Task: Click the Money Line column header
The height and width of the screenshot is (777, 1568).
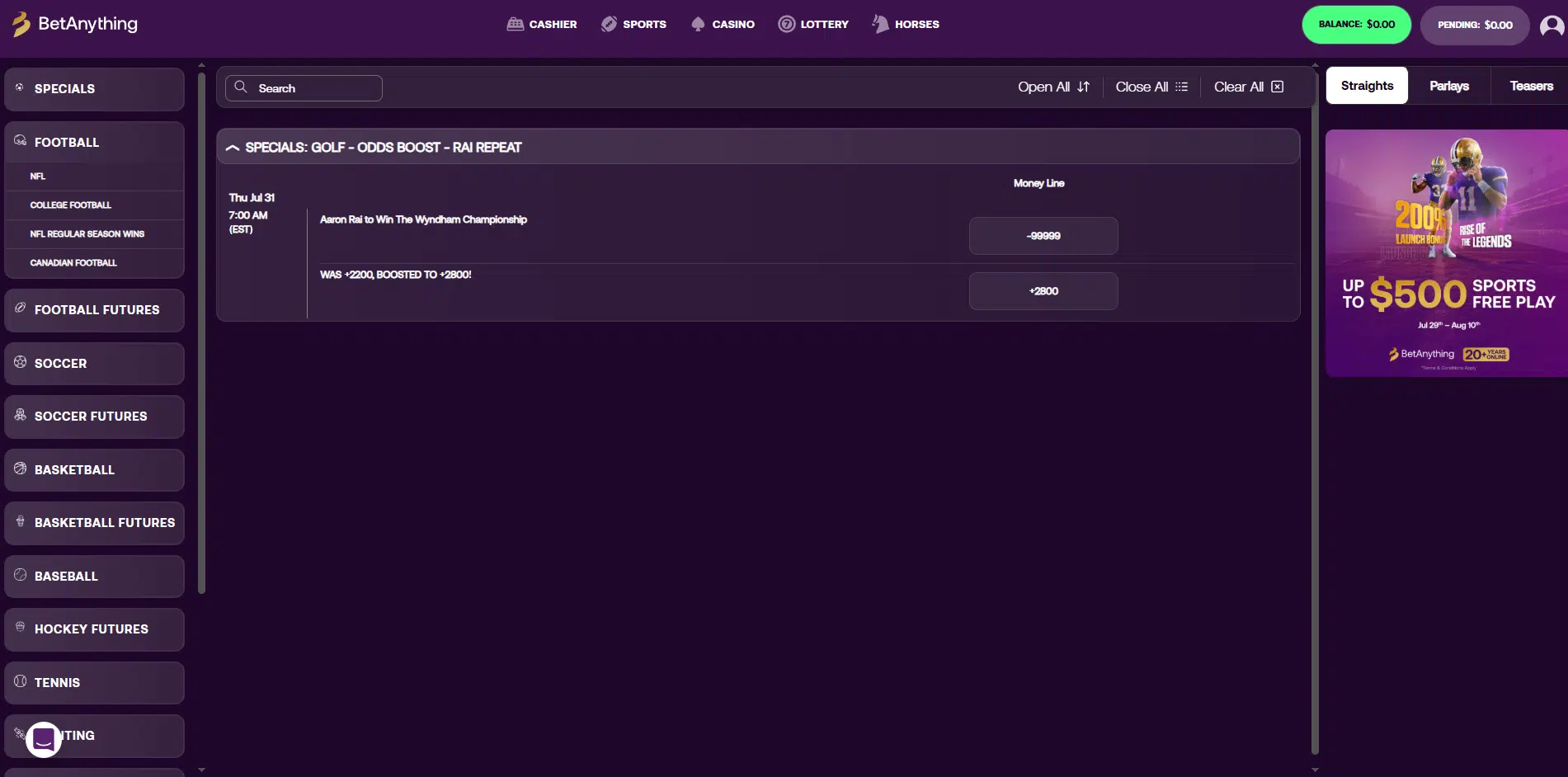Action: 1038,183
